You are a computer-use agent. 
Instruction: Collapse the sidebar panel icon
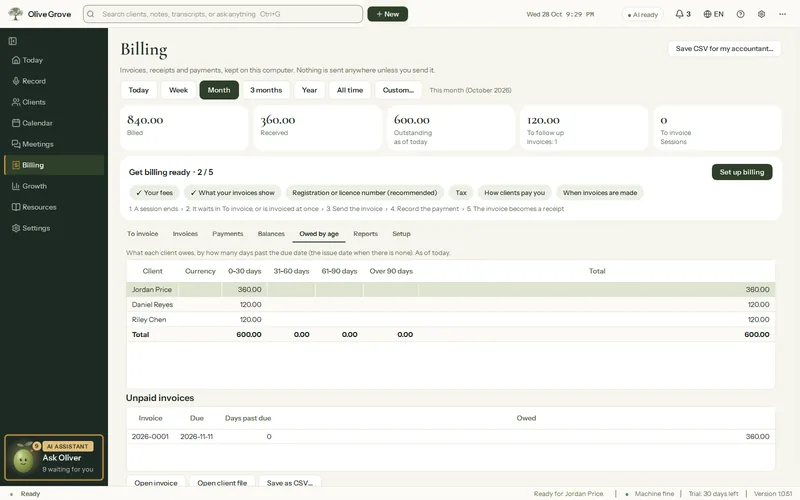point(13,41)
